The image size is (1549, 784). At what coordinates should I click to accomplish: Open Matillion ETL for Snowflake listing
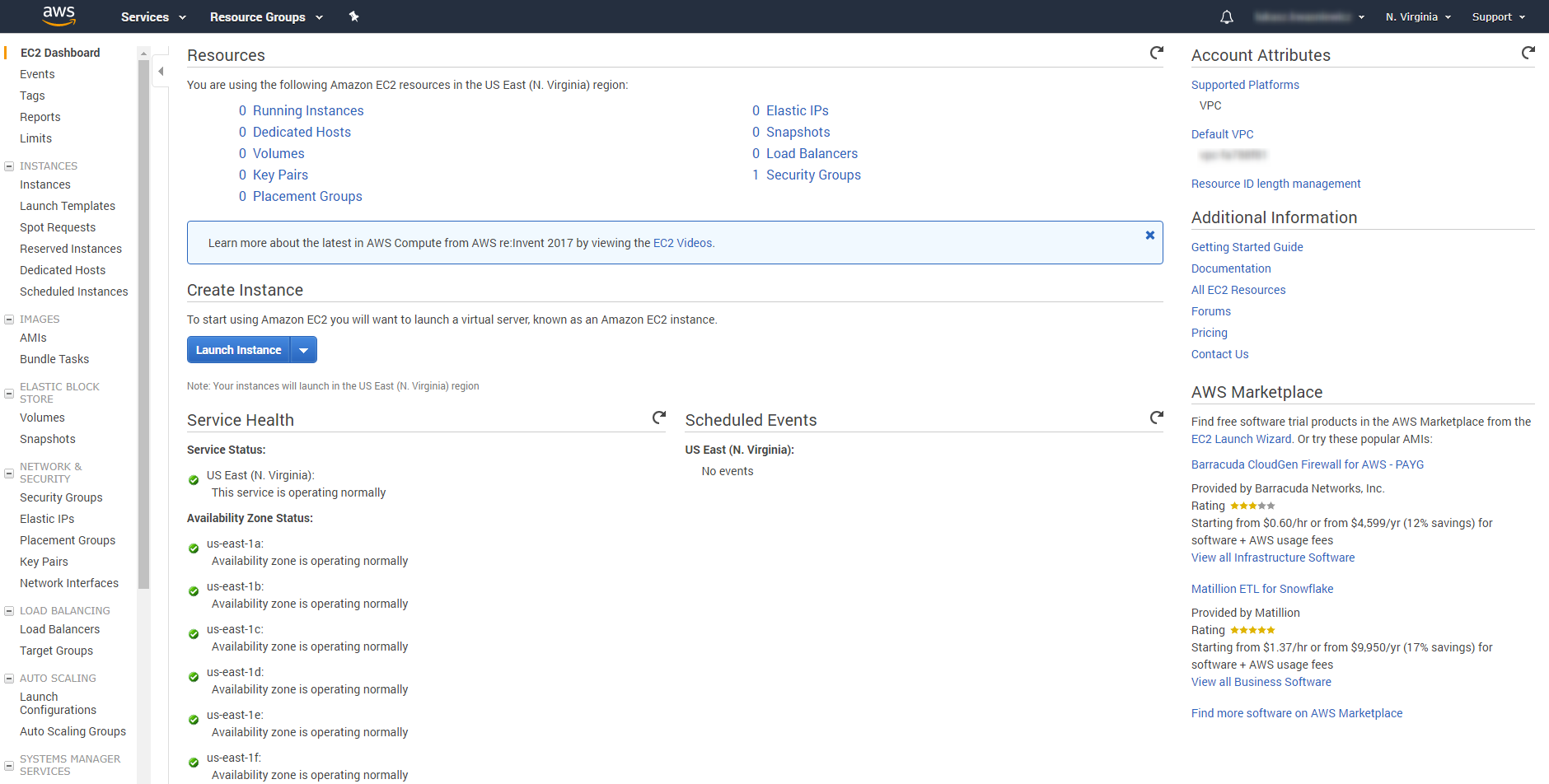(1262, 589)
